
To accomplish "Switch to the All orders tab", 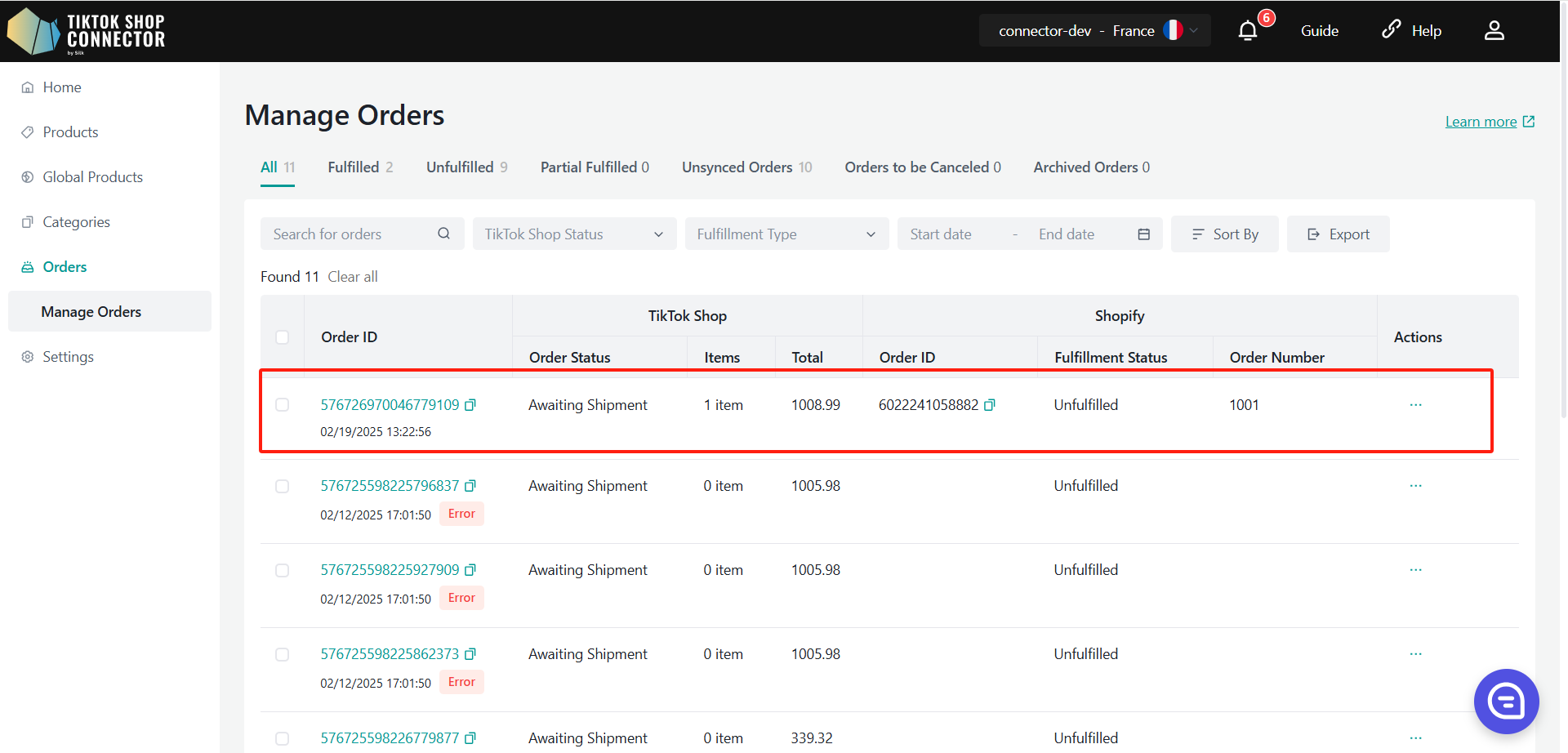I will pyautogui.click(x=278, y=167).
